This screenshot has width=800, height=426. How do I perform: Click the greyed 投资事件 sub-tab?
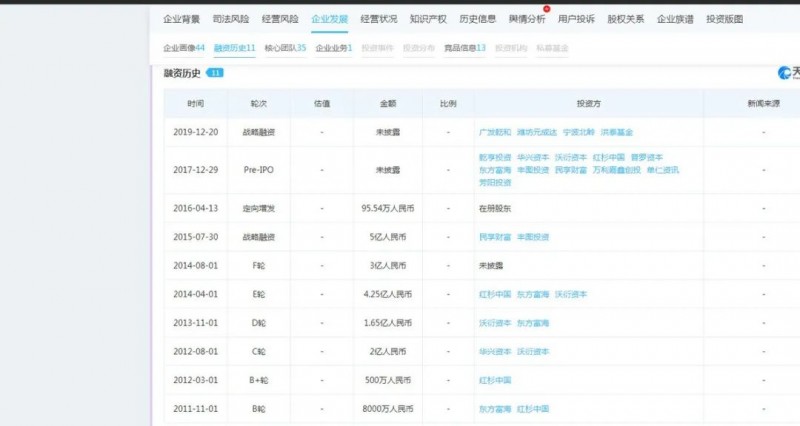point(378,48)
